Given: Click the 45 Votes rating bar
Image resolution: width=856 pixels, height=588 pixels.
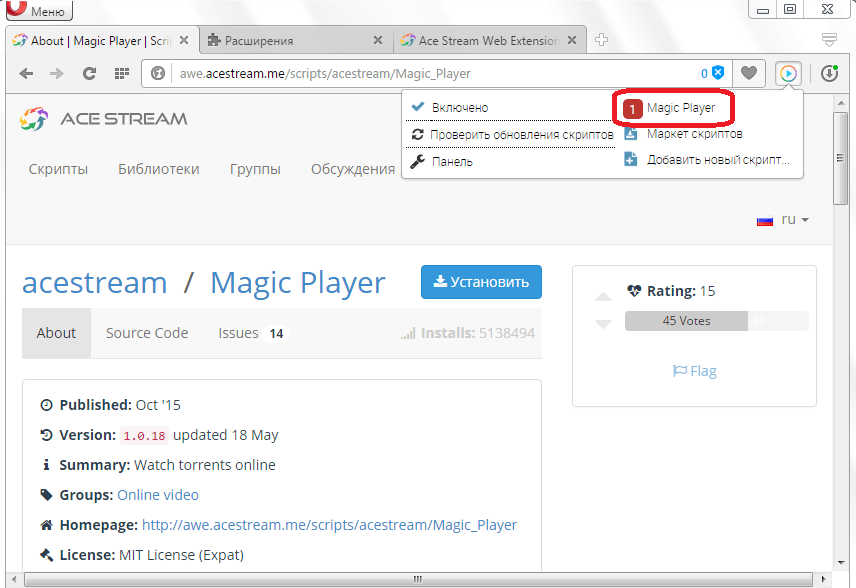Looking at the screenshot, I should point(686,320).
